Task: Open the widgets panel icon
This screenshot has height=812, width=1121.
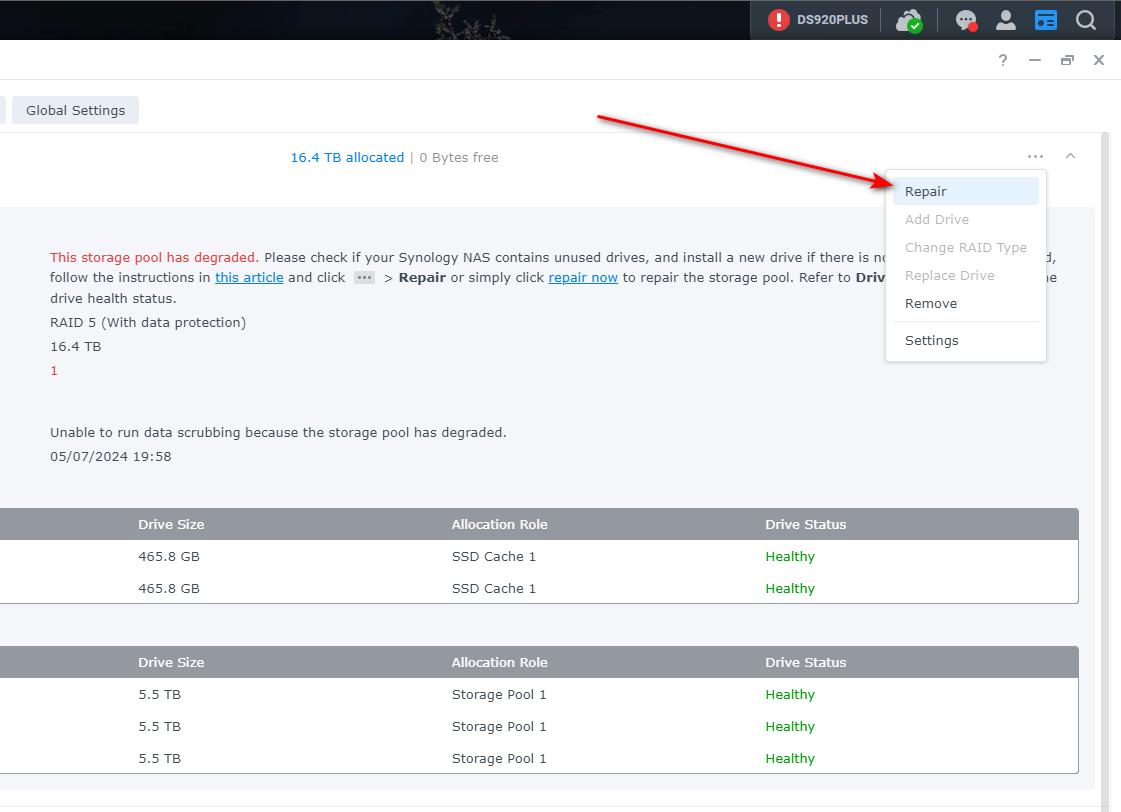Action: coord(1045,20)
